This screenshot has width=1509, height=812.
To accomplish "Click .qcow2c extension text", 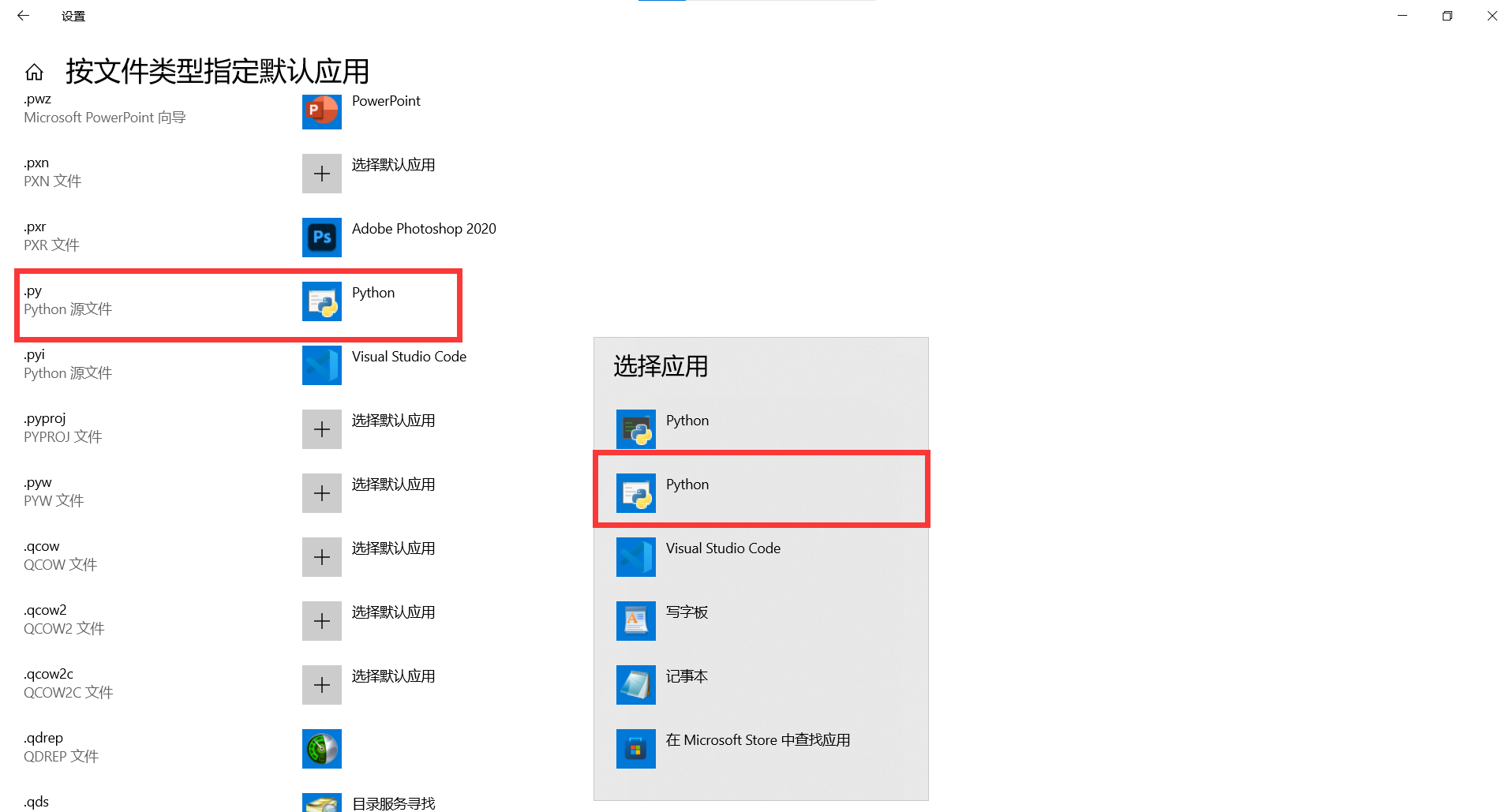I will point(48,674).
